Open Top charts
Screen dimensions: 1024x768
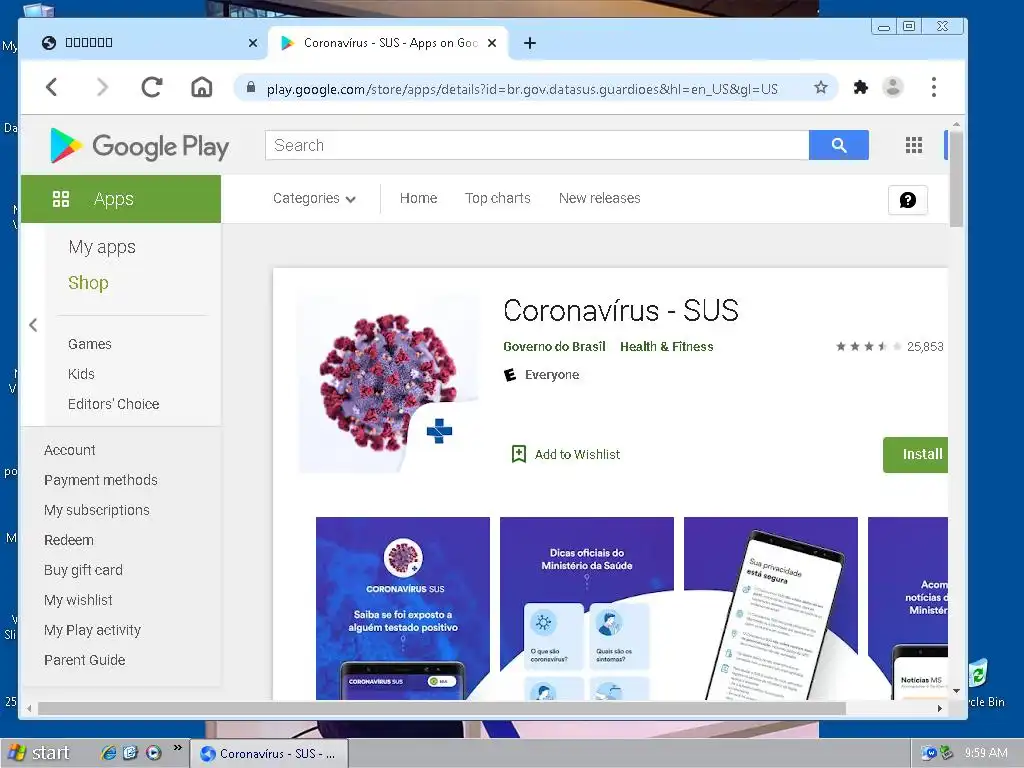tap(498, 199)
